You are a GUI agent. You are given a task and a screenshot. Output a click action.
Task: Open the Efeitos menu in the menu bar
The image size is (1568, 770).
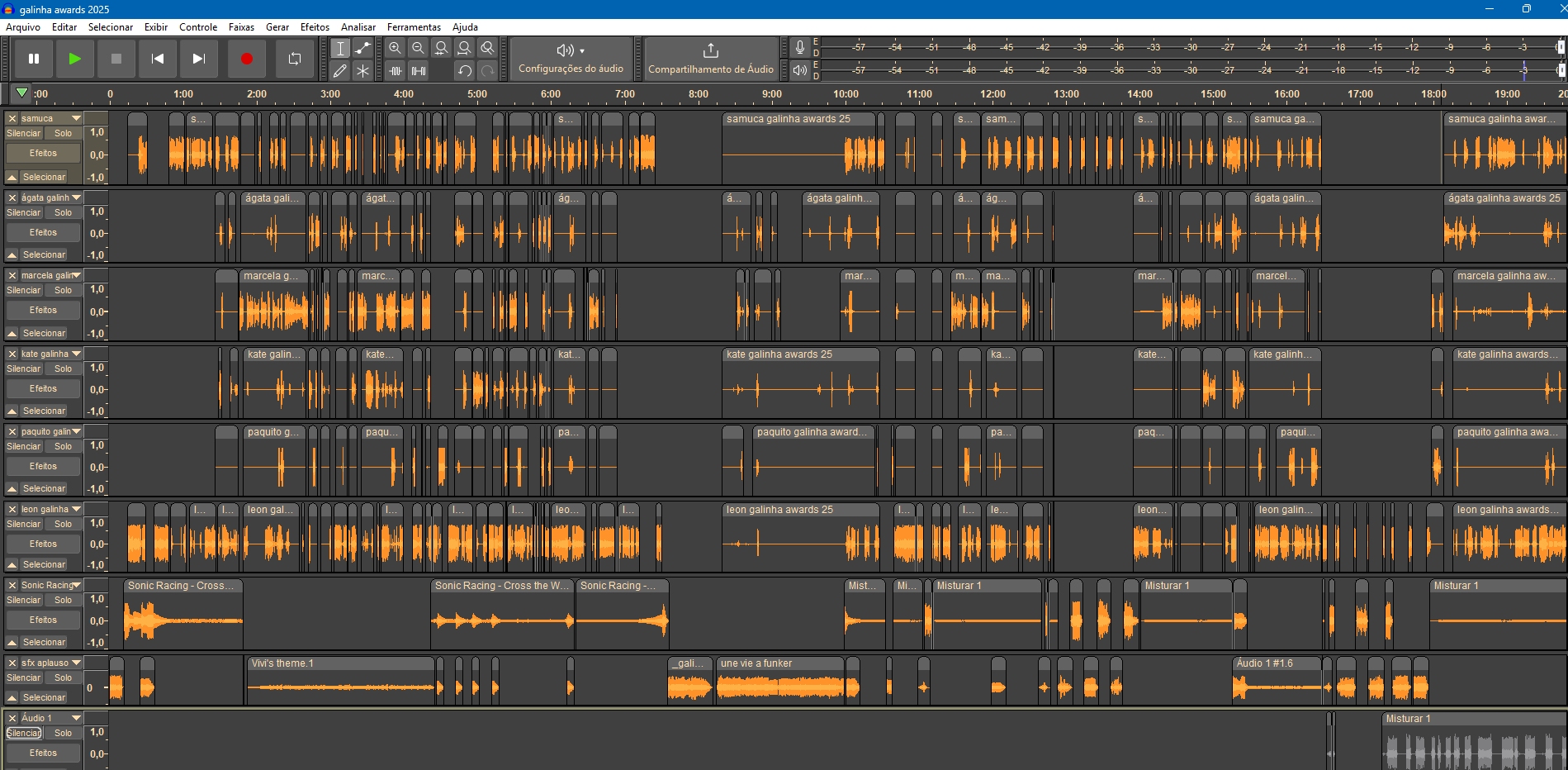pos(315,27)
